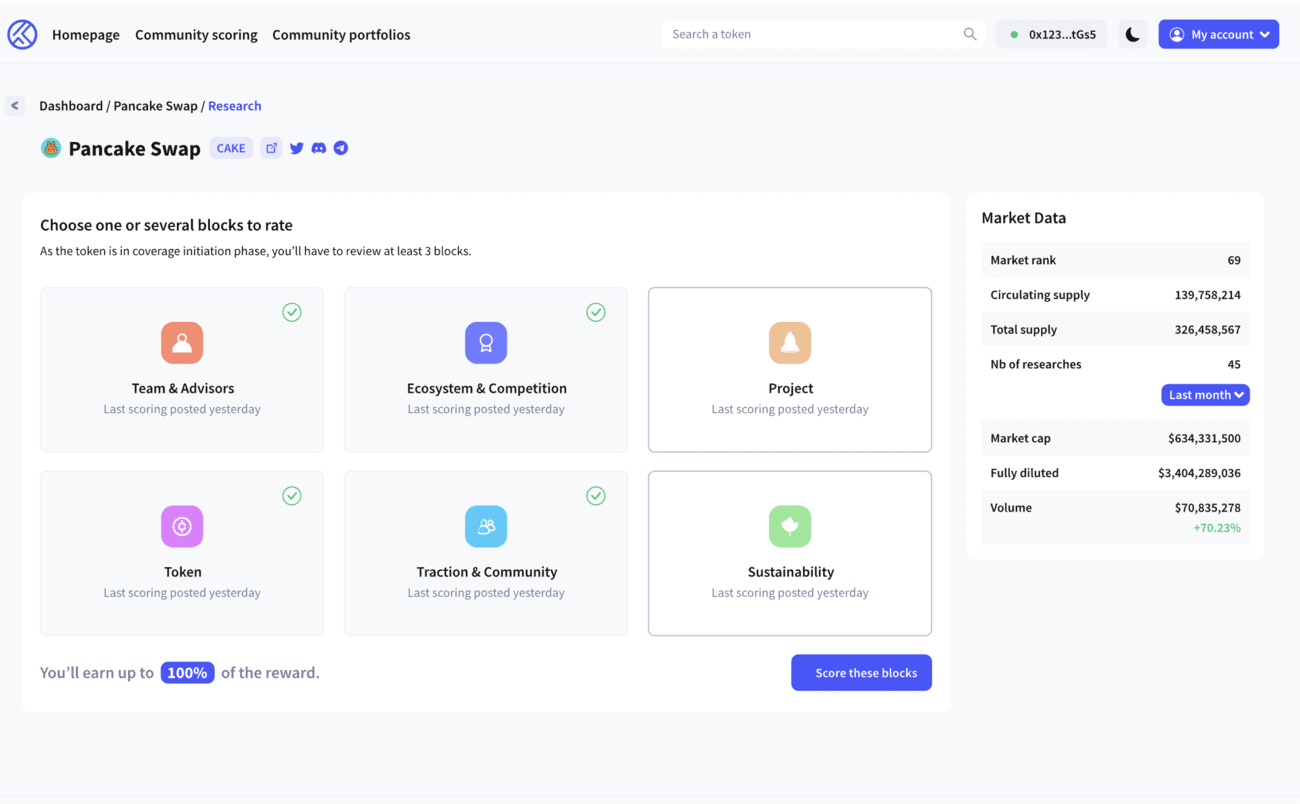1300x804 pixels.
Task: Click the Choose one or several blocks heading
Action: pyautogui.click(x=166, y=225)
